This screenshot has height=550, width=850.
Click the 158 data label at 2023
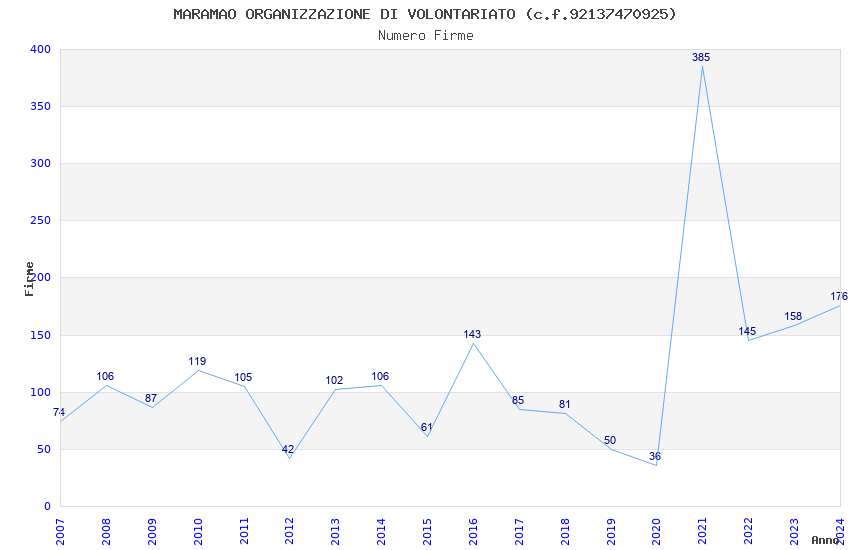793,316
